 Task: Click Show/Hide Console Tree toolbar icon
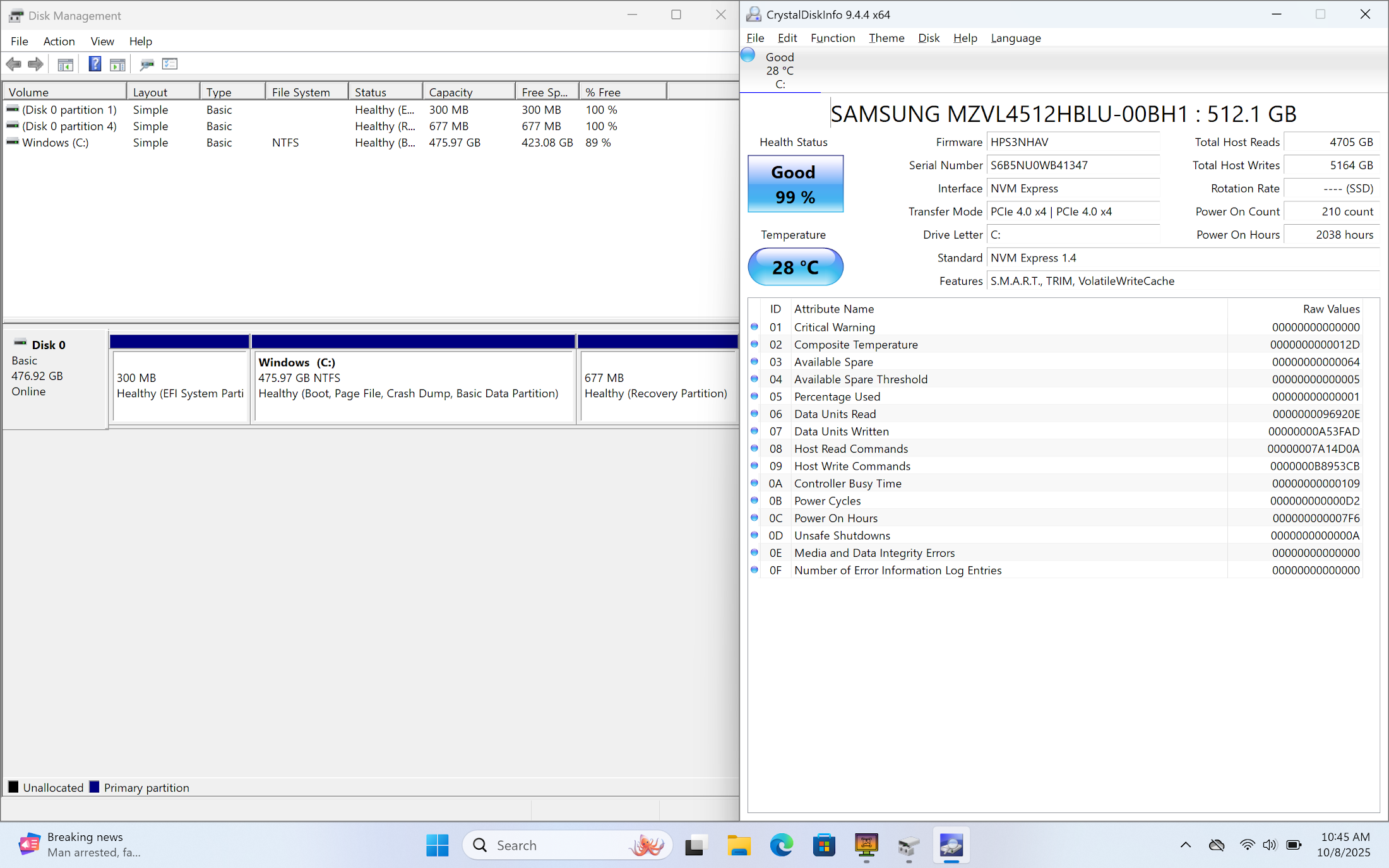(65, 64)
